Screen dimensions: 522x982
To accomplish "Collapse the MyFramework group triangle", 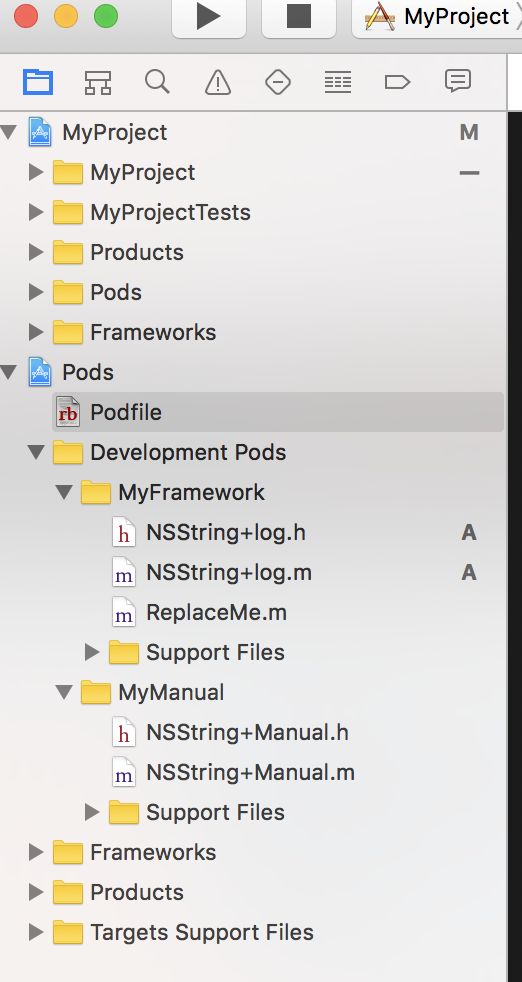I will (64, 492).
